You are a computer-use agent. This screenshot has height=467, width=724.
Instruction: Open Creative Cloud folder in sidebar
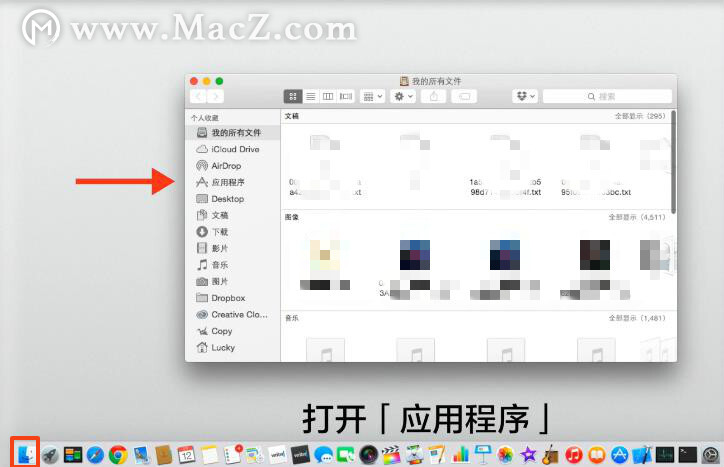click(x=232, y=315)
